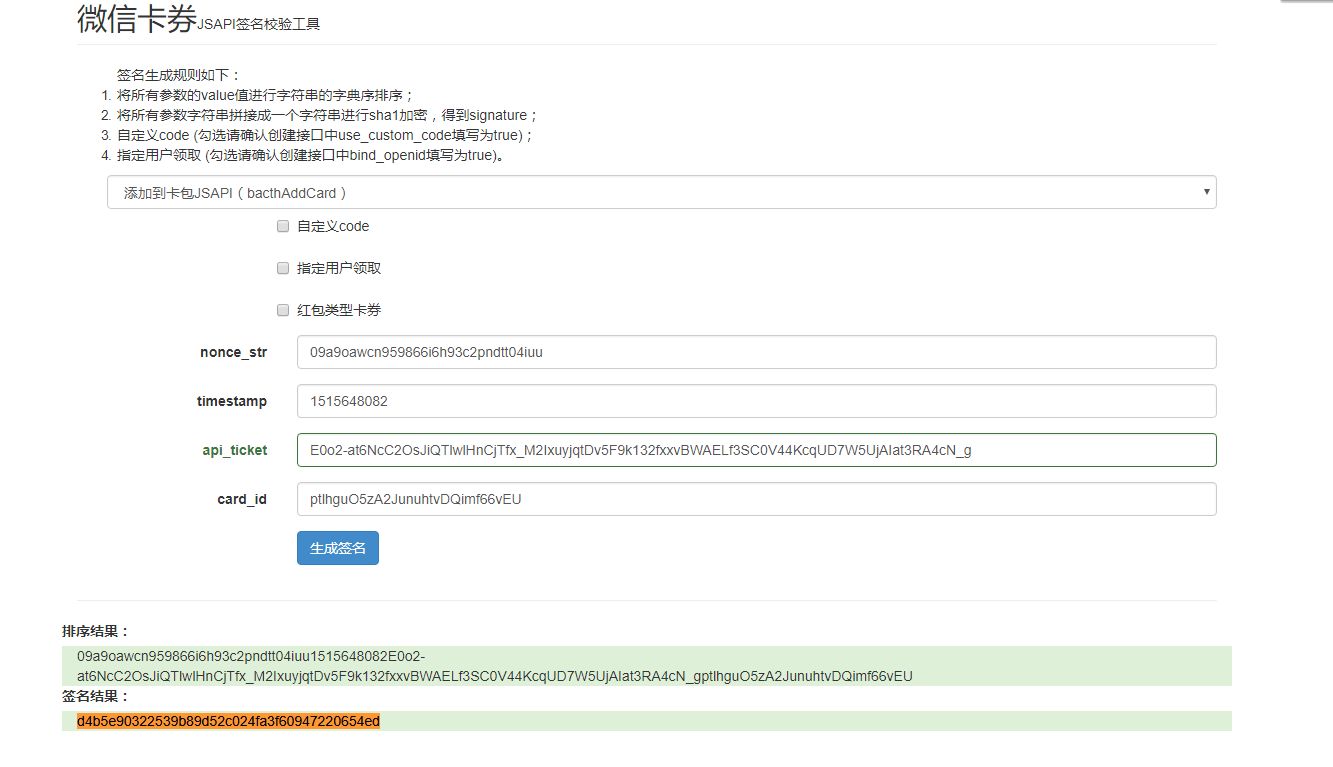Viewport: 1333px width, 767px height.
Task: Click the 微信卡券 page heading
Action: click(137, 19)
